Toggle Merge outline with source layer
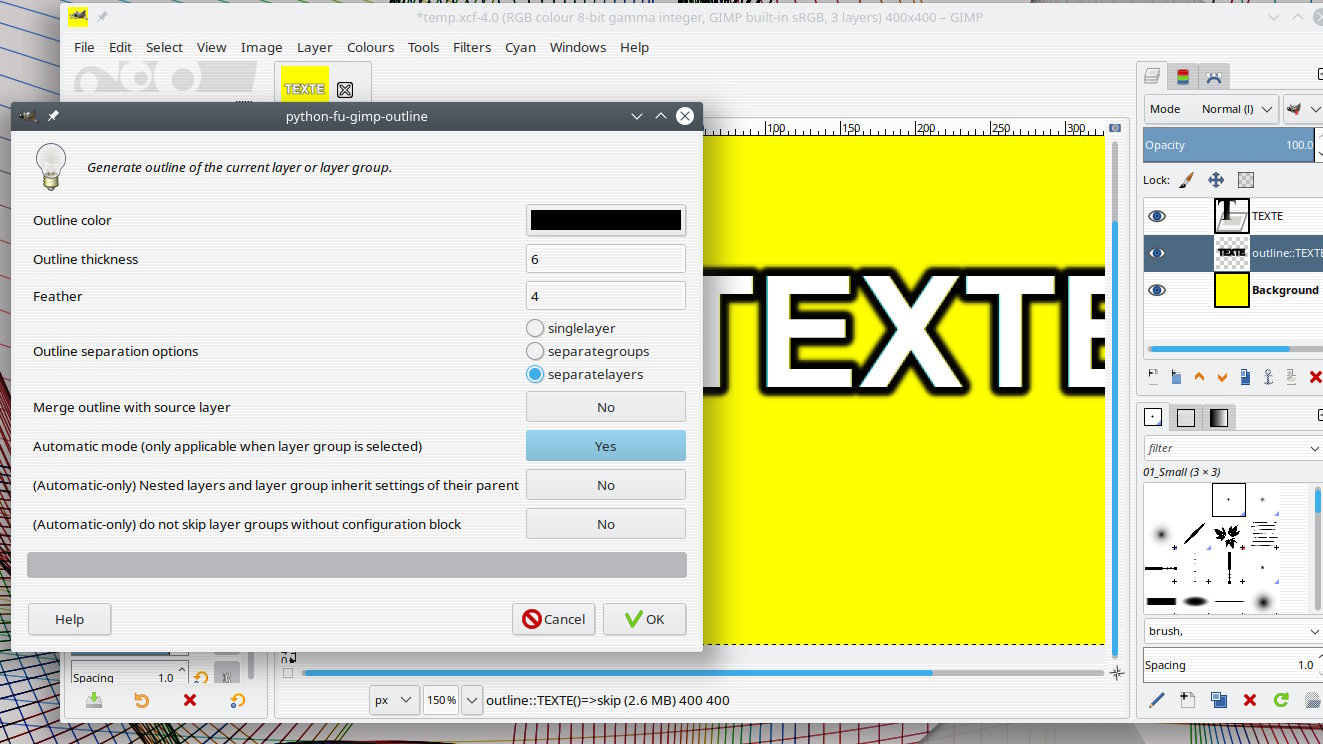The width and height of the screenshot is (1323, 744). point(606,407)
